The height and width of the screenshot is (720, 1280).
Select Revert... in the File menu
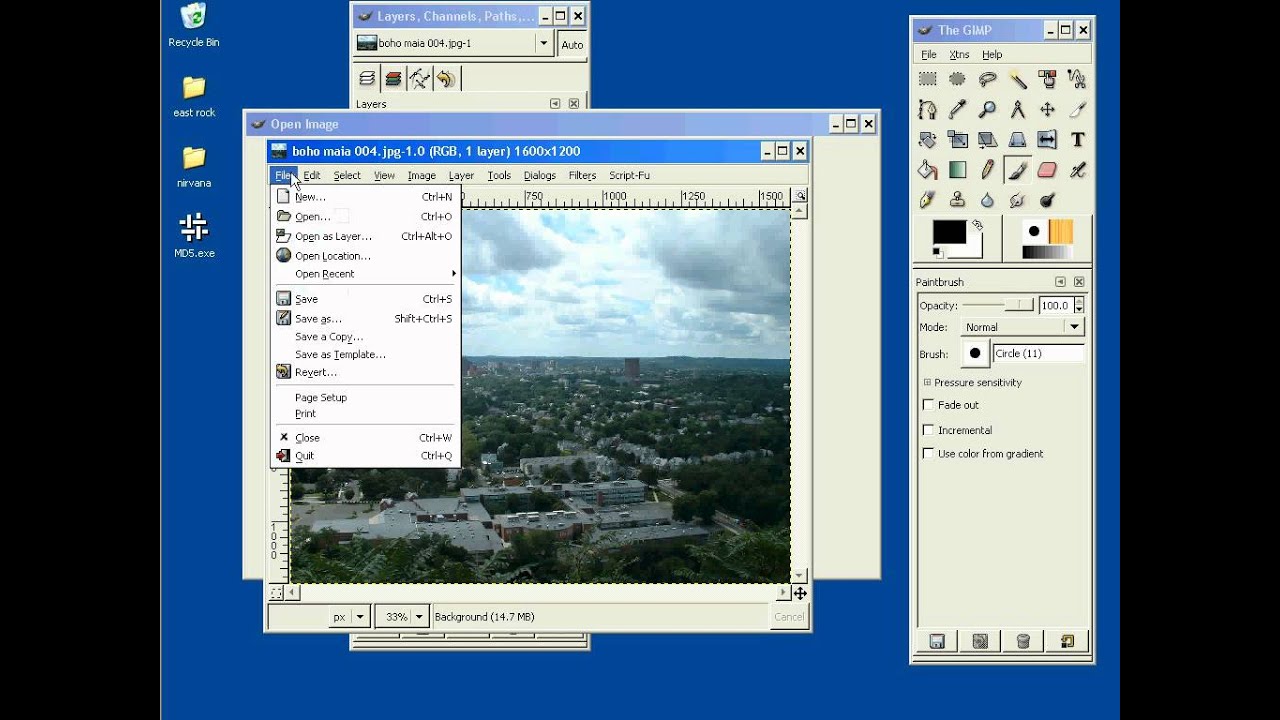pos(366,372)
